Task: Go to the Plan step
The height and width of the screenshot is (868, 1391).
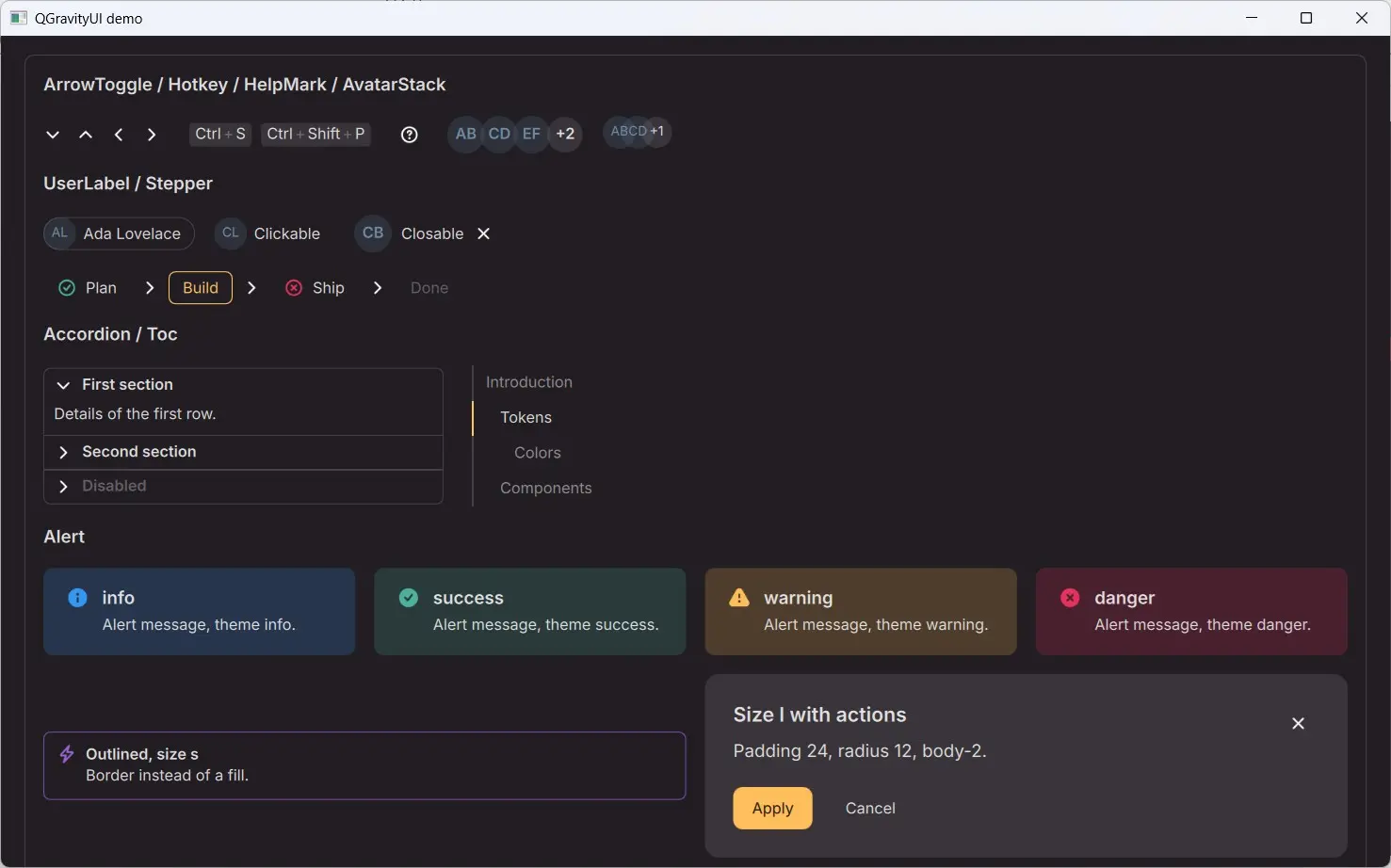Action: (89, 288)
